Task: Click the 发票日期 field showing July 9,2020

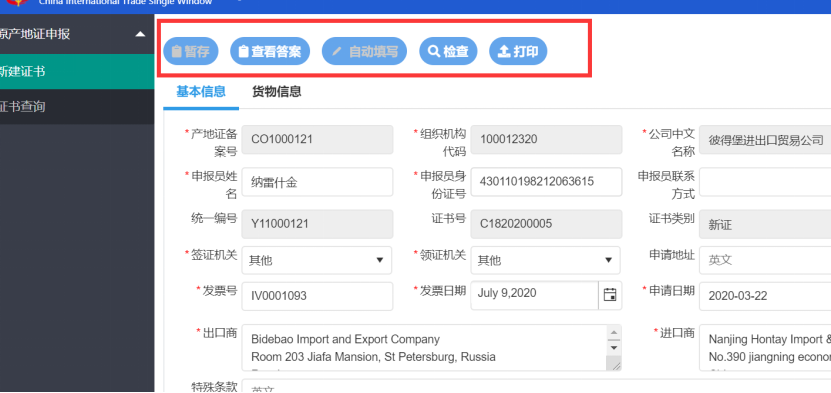Action: tap(534, 295)
